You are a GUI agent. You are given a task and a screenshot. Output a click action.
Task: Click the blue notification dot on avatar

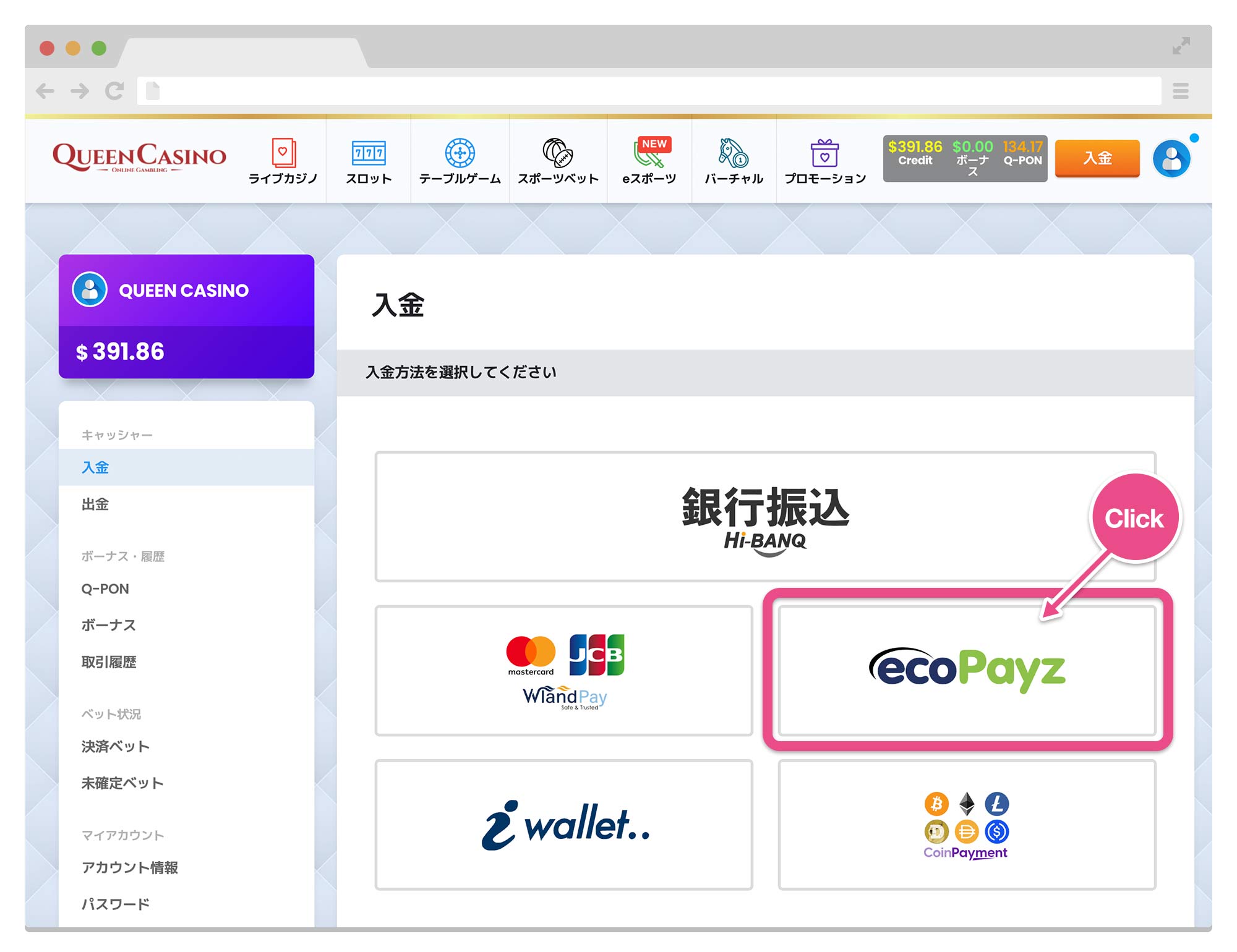tap(1194, 138)
